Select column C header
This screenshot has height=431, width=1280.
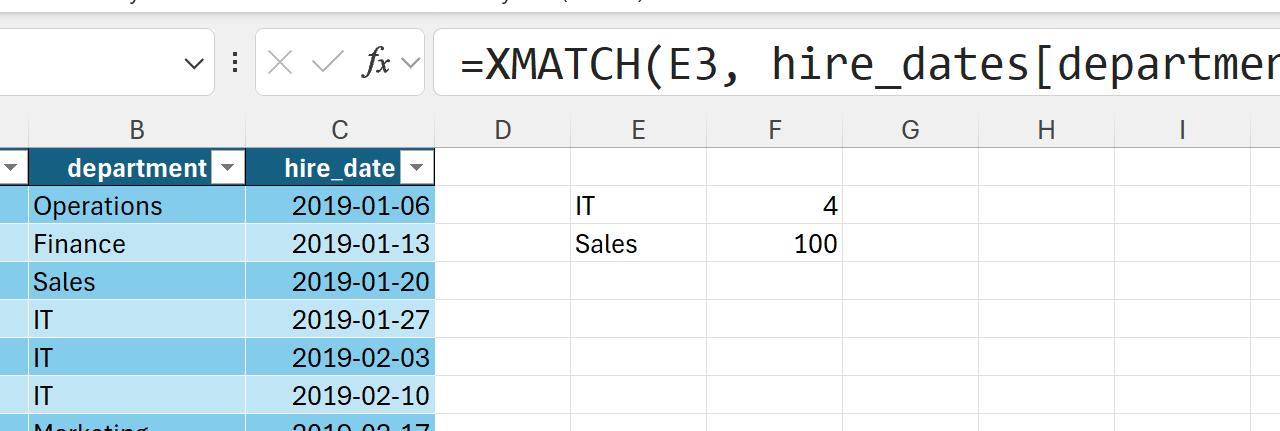pyautogui.click(x=340, y=129)
